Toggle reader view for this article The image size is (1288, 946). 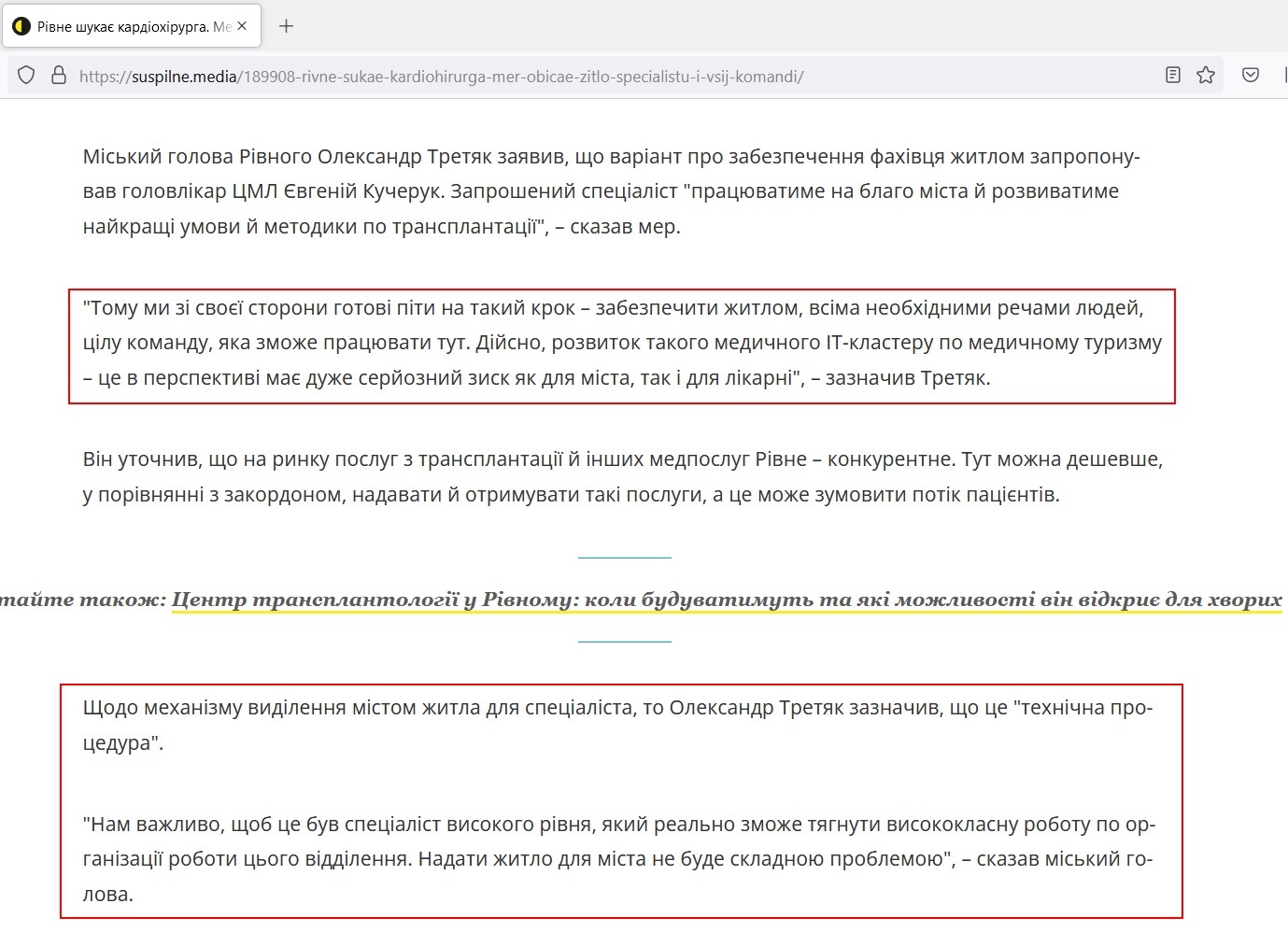1173,76
